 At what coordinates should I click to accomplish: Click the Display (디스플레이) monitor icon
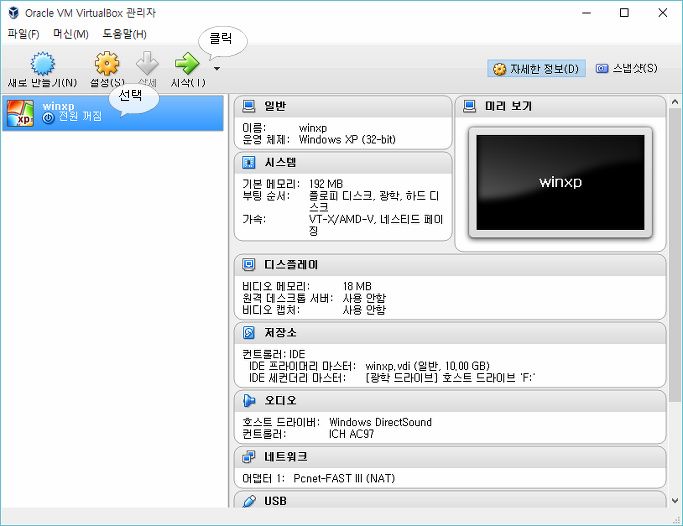[x=249, y=265]
